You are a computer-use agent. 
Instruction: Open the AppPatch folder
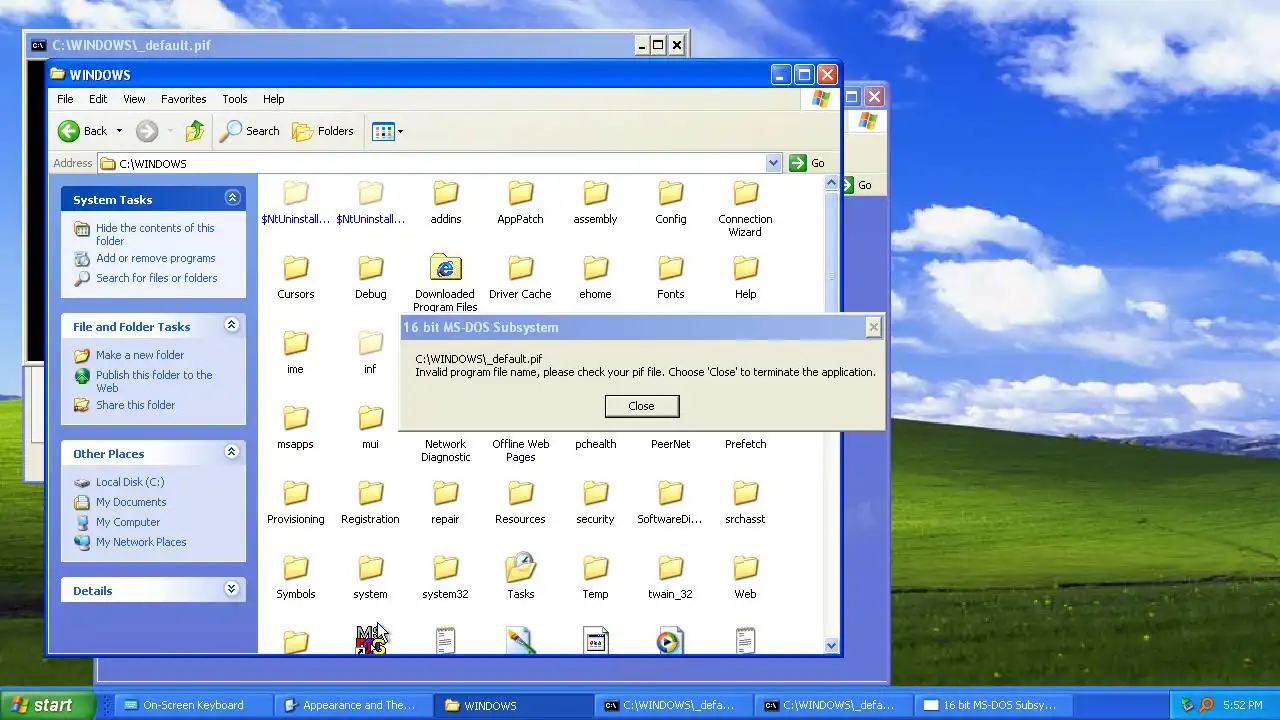(520, 203)
